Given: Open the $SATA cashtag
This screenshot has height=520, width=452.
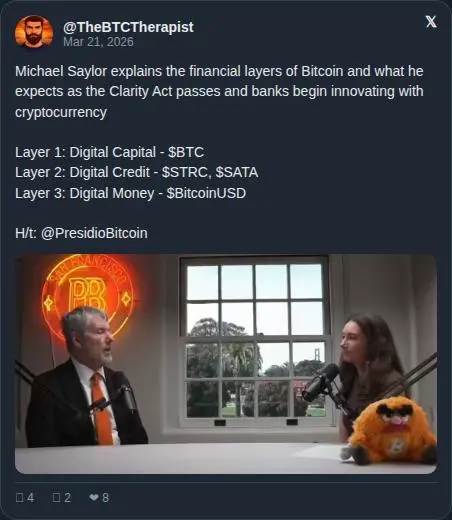Looking at the screenshot, I should coord(237,173).
